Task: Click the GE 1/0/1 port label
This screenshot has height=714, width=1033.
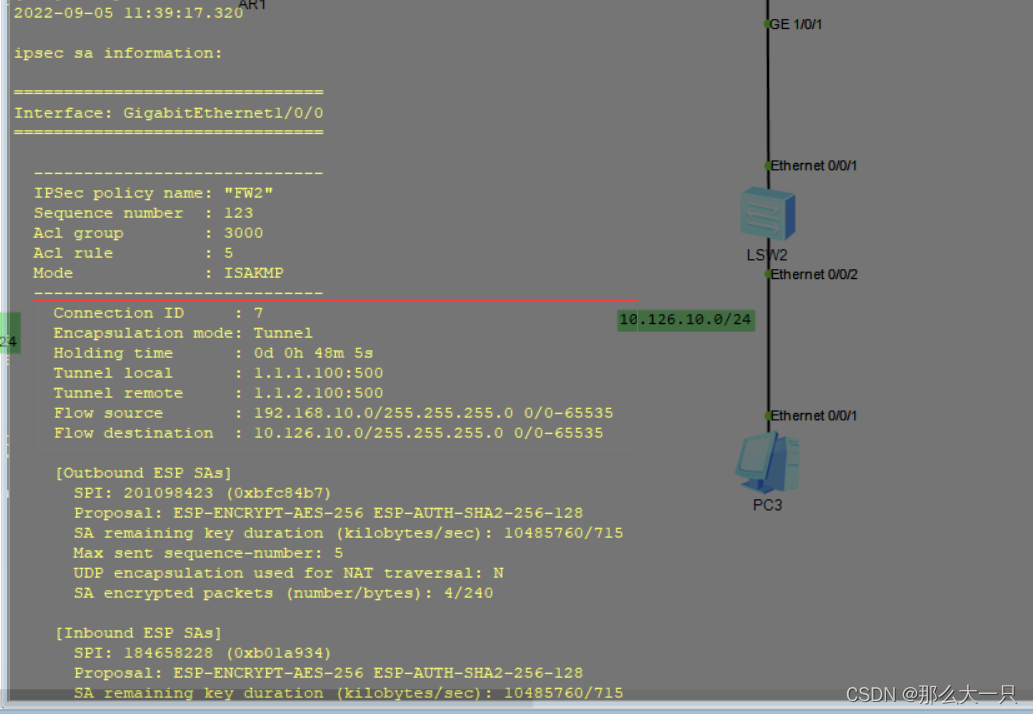Action: [796, 24]
